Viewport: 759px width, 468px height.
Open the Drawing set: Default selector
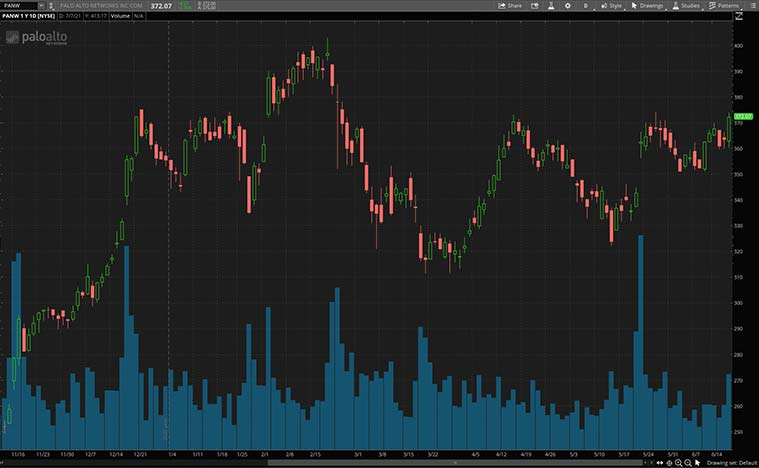tap(731, 463)
